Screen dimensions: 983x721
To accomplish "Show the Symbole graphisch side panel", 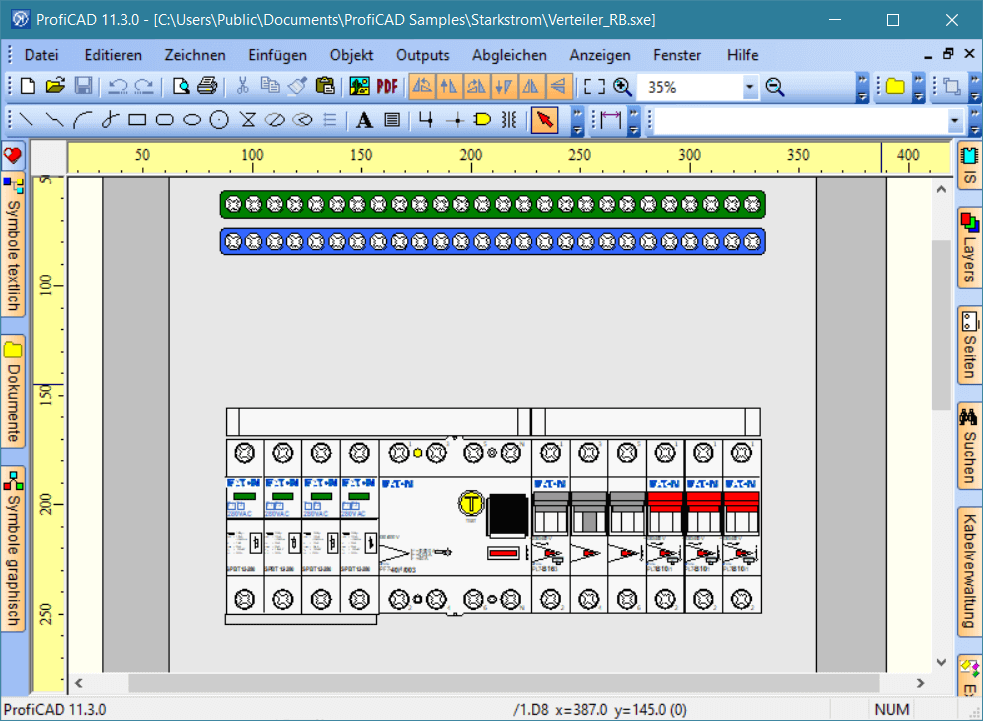I will point(13,549).
